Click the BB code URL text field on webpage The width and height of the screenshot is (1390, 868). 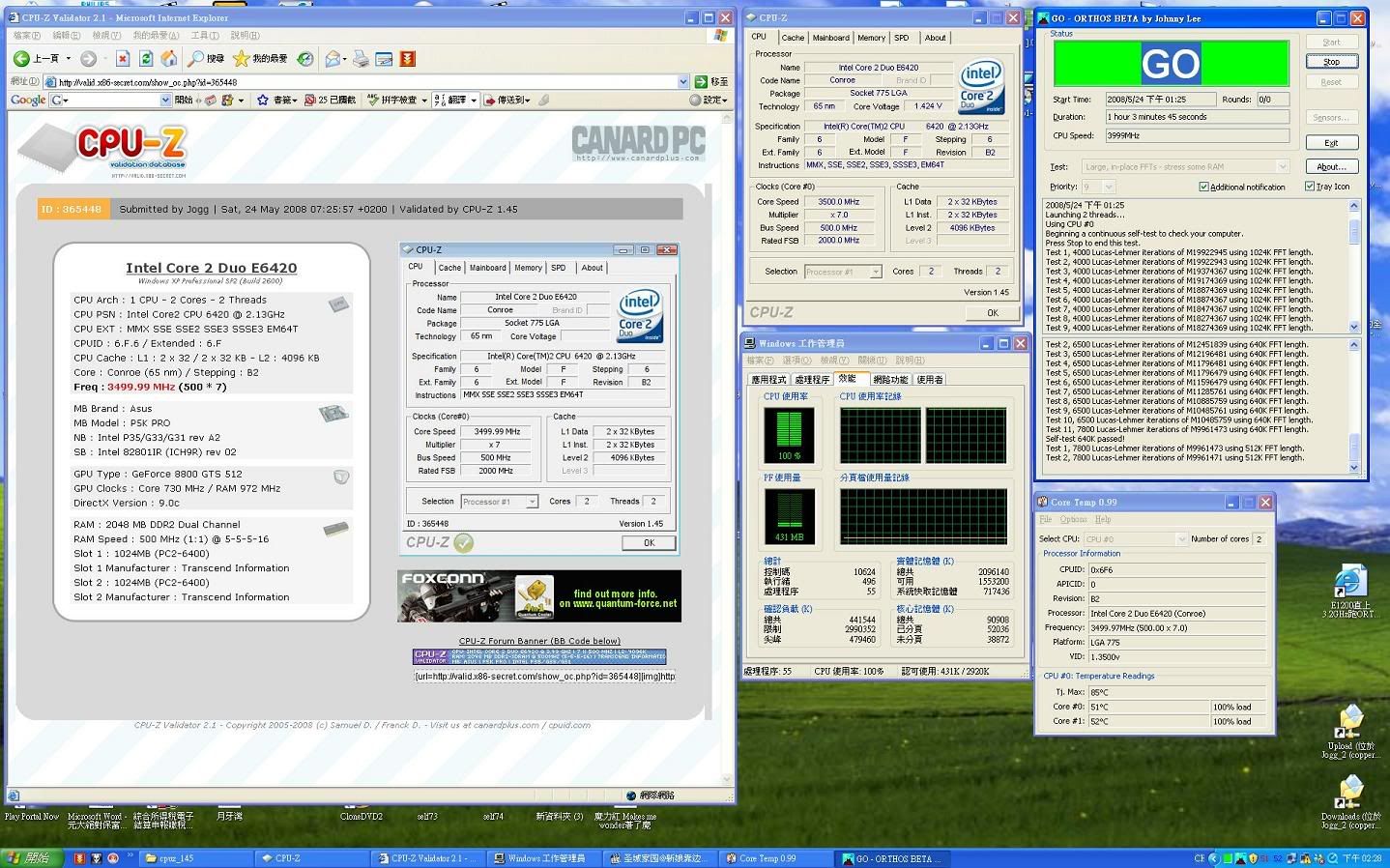(x=543, y=676)
